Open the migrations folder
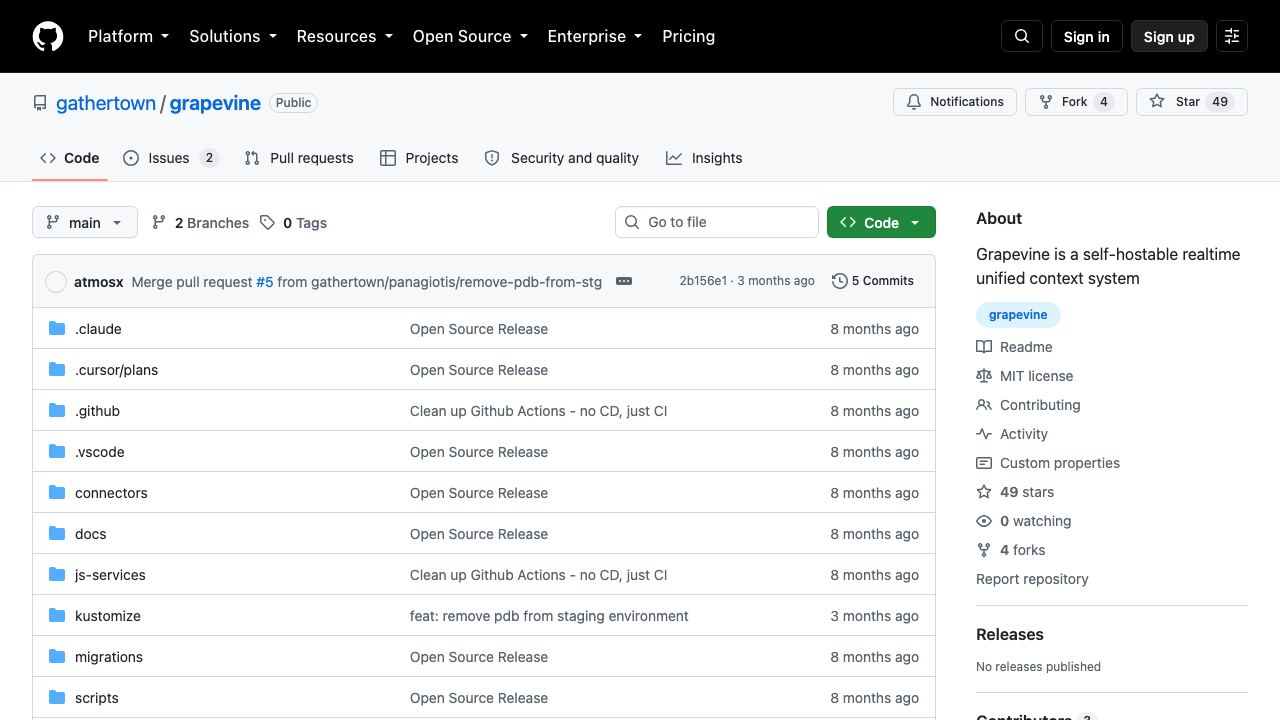 [x=109, y=657]
